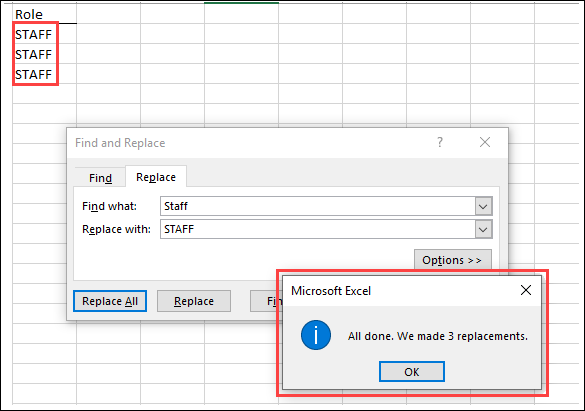The image size is (585, 411).
Task: Switch to the Find tab
Action: tap(100, 178)
